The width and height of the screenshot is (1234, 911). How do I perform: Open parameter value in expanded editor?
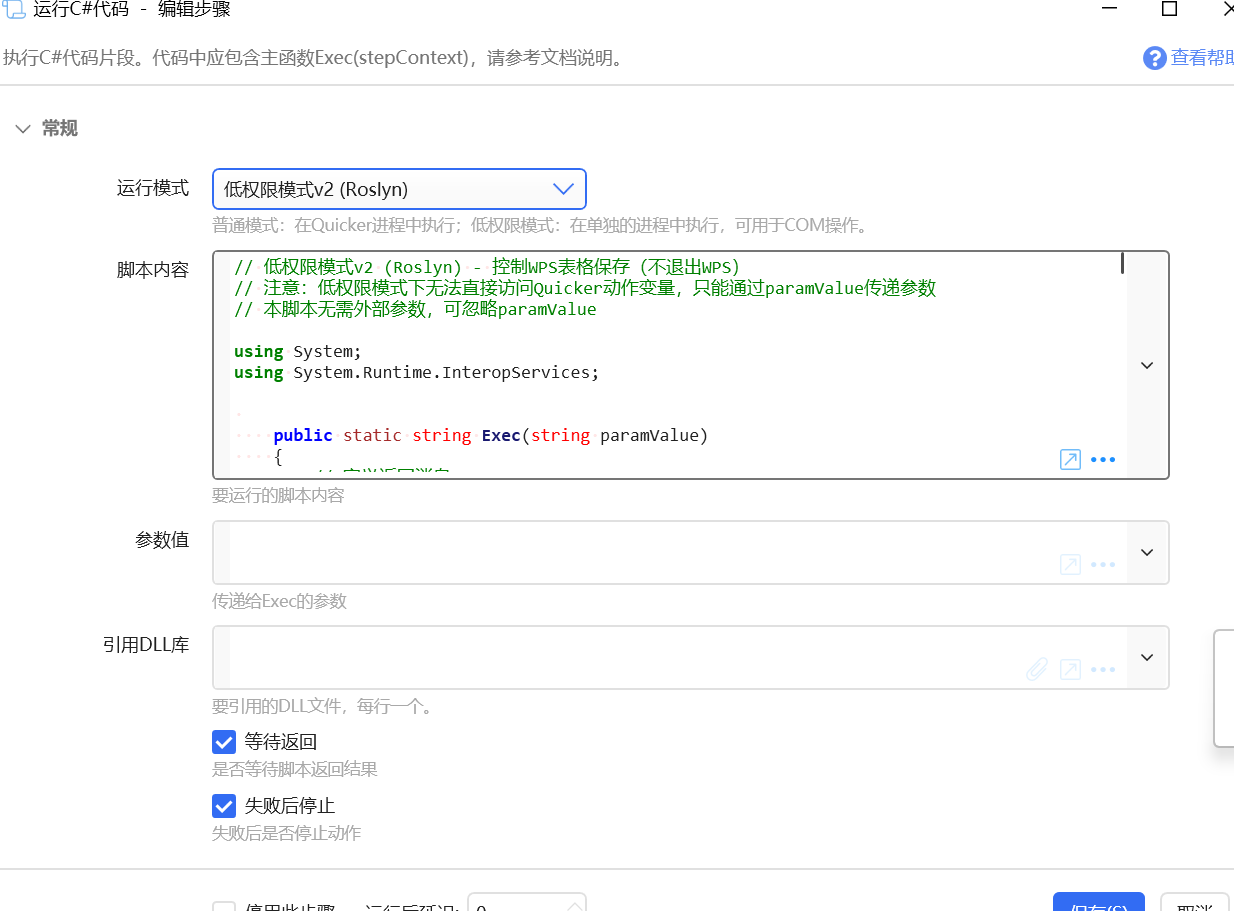[1070, 565]
